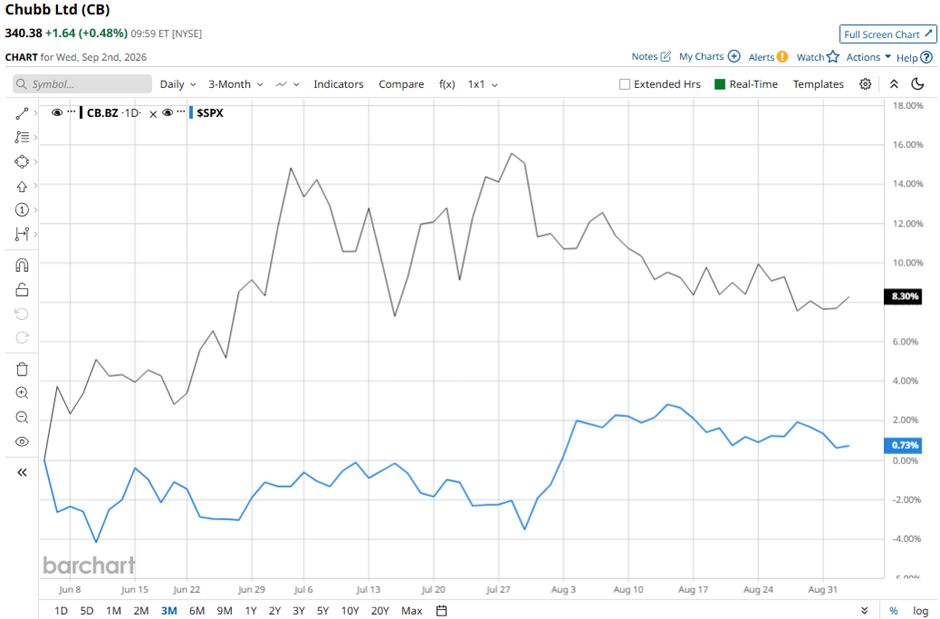Activate the magnet snap tool
Image resolution: width=940 pixels, height=619 pixels.
pos(22,265)
